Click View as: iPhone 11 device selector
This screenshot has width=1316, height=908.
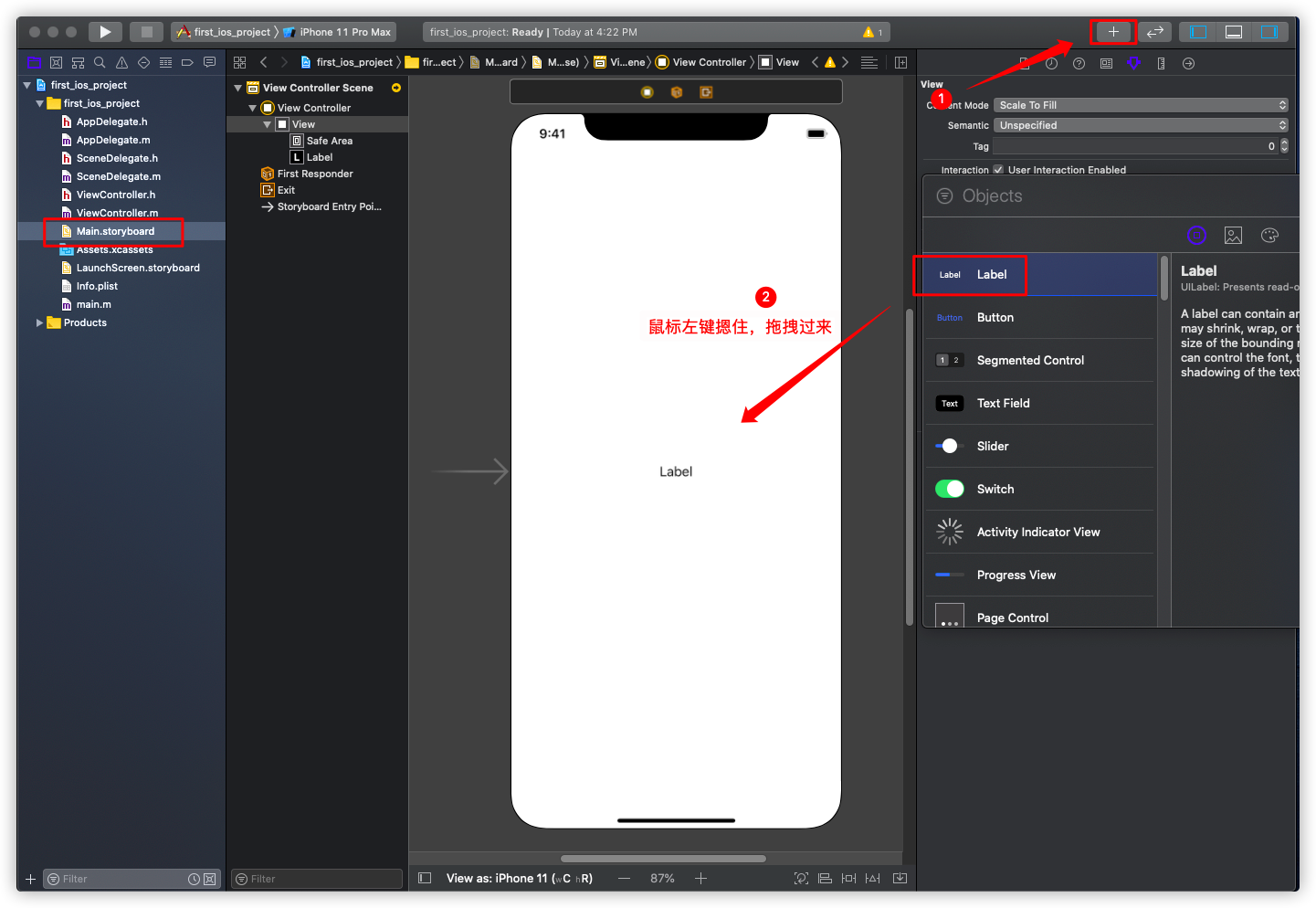point(519,879)
